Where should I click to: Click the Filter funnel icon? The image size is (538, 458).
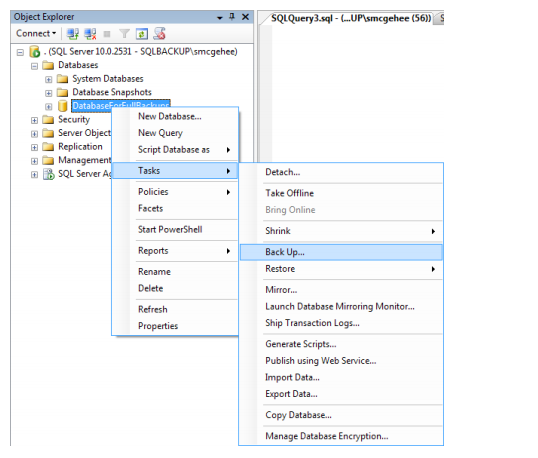click(x=124, y=34)
